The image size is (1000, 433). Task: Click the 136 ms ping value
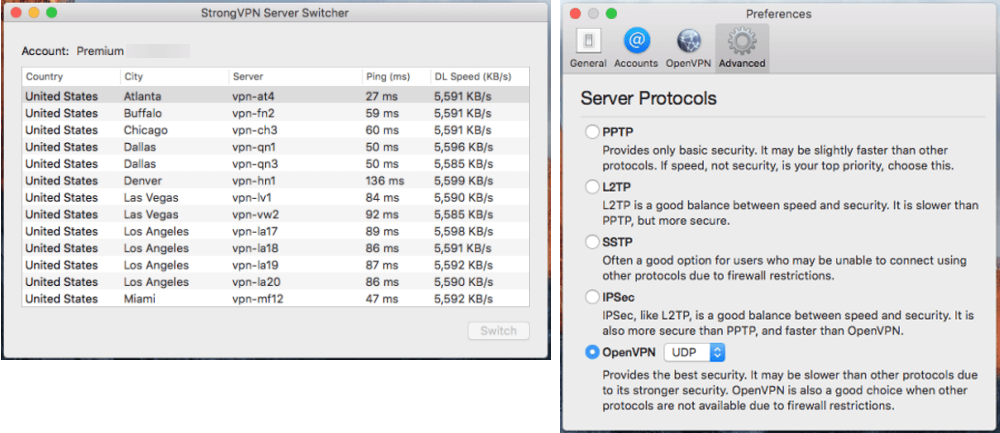tap(385, 180)
